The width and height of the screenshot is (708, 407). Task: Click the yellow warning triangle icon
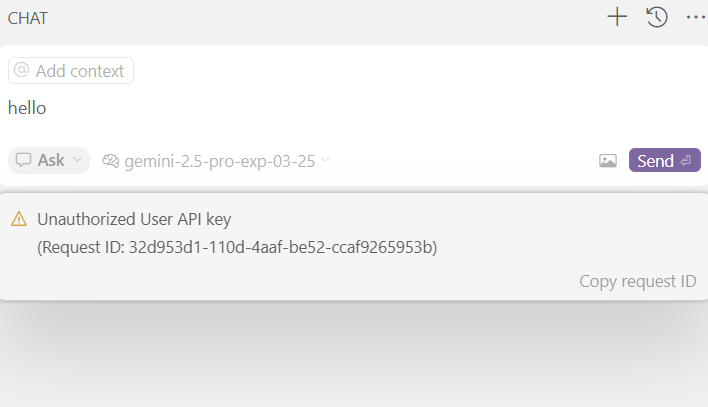click(x=19, y=219)
